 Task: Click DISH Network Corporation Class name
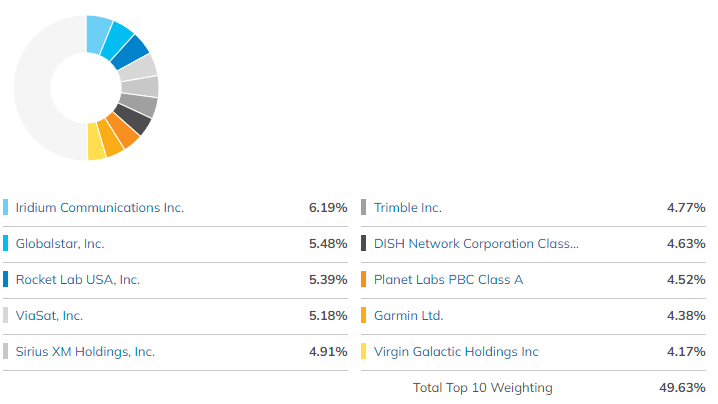point(476,244)
